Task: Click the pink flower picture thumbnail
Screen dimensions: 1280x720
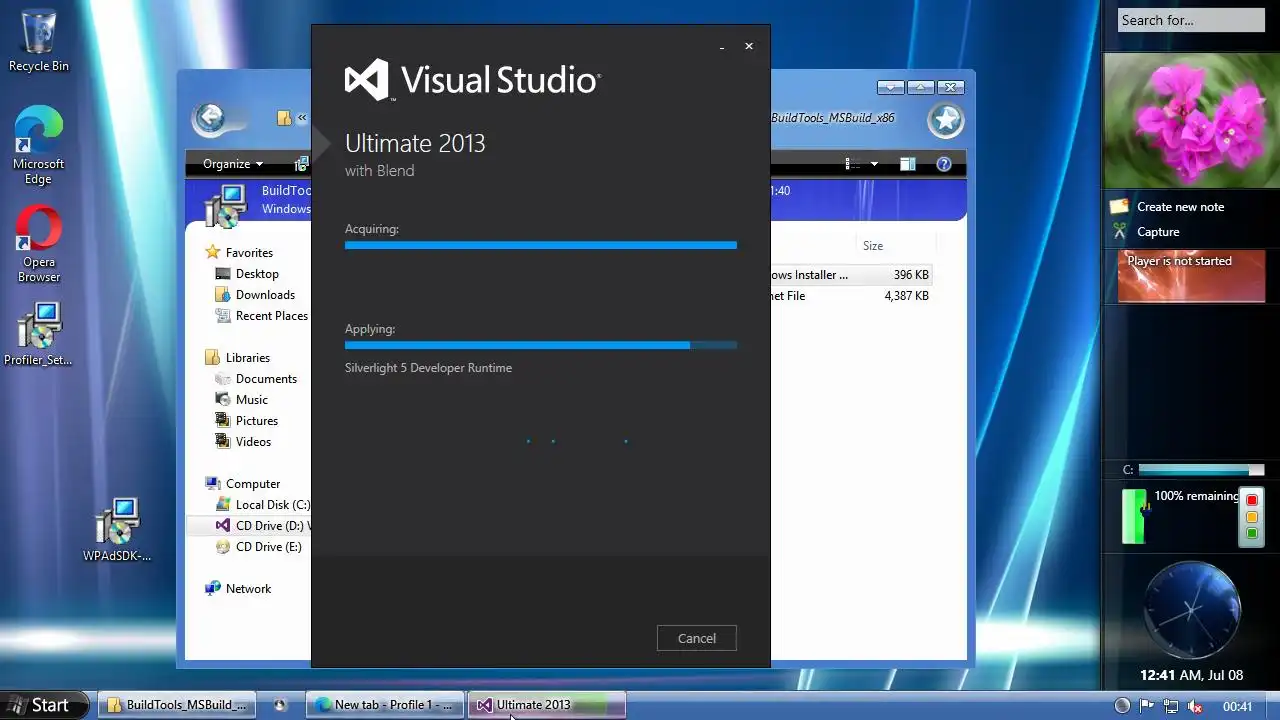Action: click(x=1191, y=120)
